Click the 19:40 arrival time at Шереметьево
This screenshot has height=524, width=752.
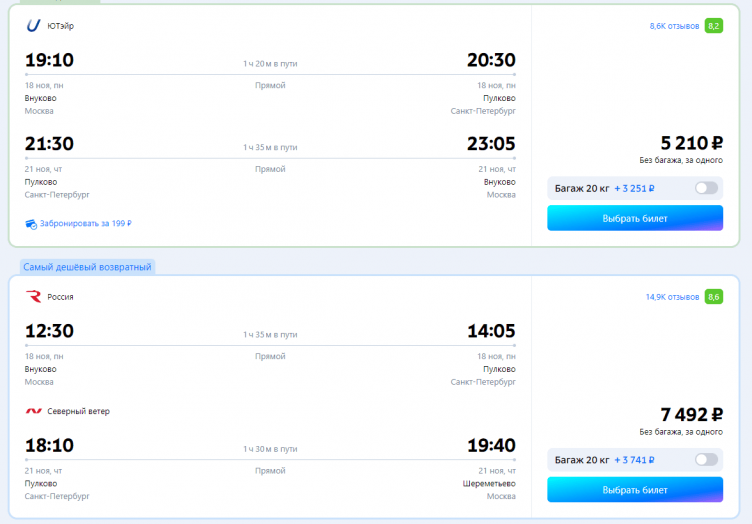coord(491,445)
